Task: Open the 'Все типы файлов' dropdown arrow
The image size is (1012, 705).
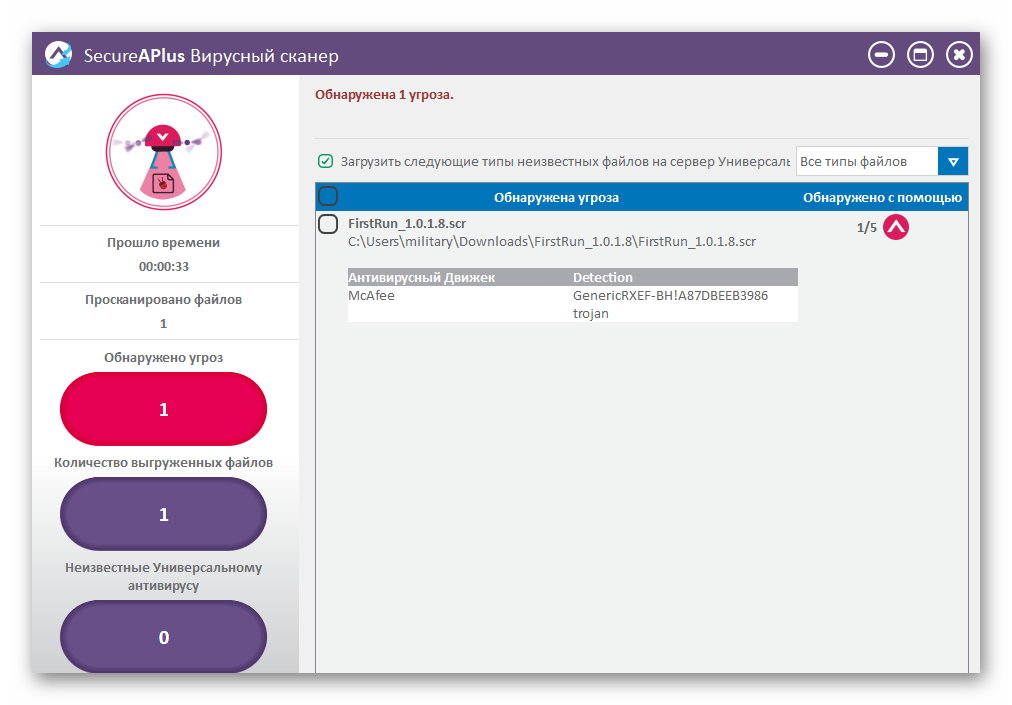Action: pyautogui.click(x=953, y=161)
